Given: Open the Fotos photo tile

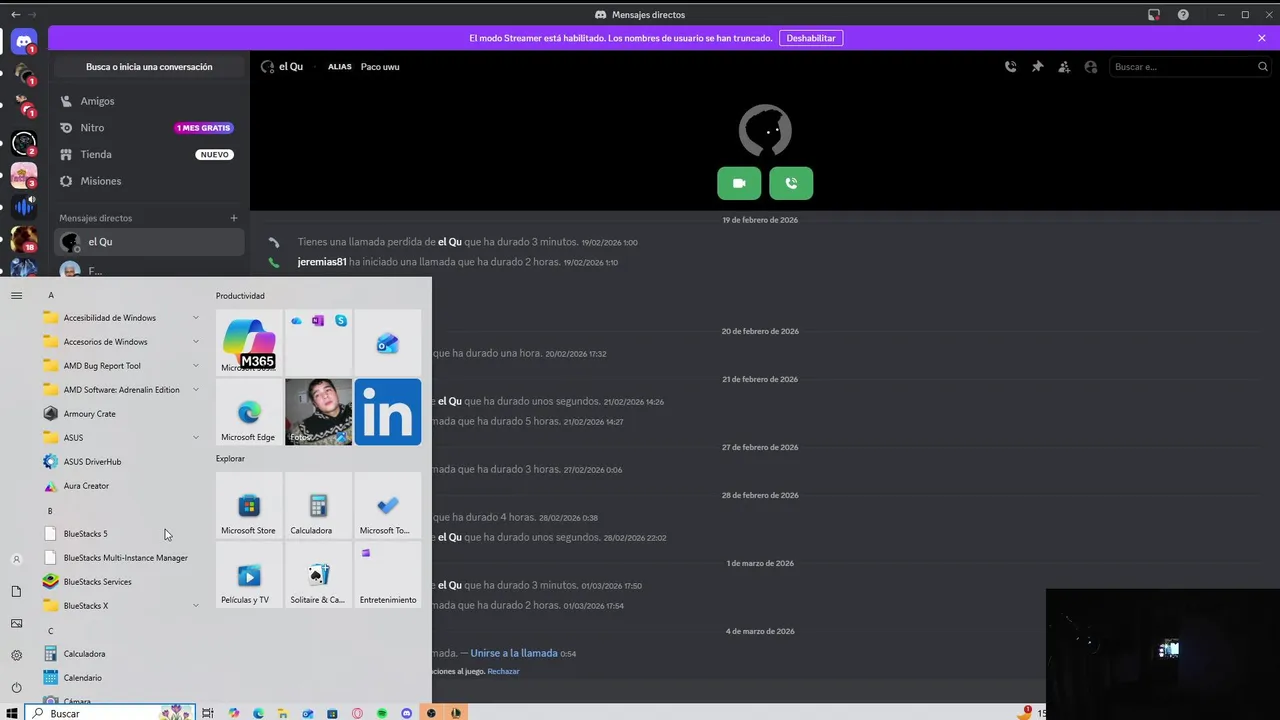Looking at the screenshot, I should click(x=318, y=412).
